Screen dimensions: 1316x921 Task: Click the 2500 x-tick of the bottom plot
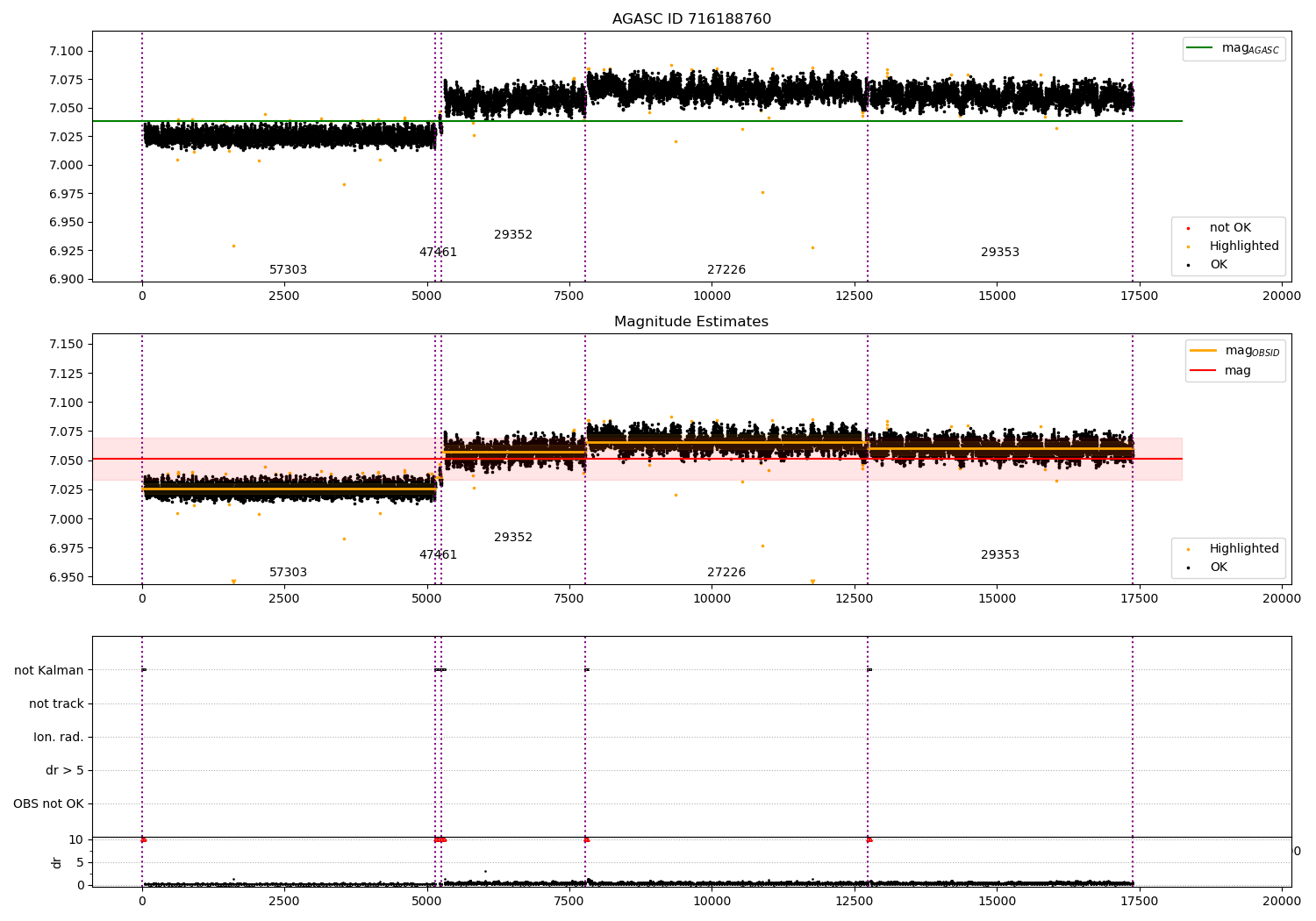point(284,902)
